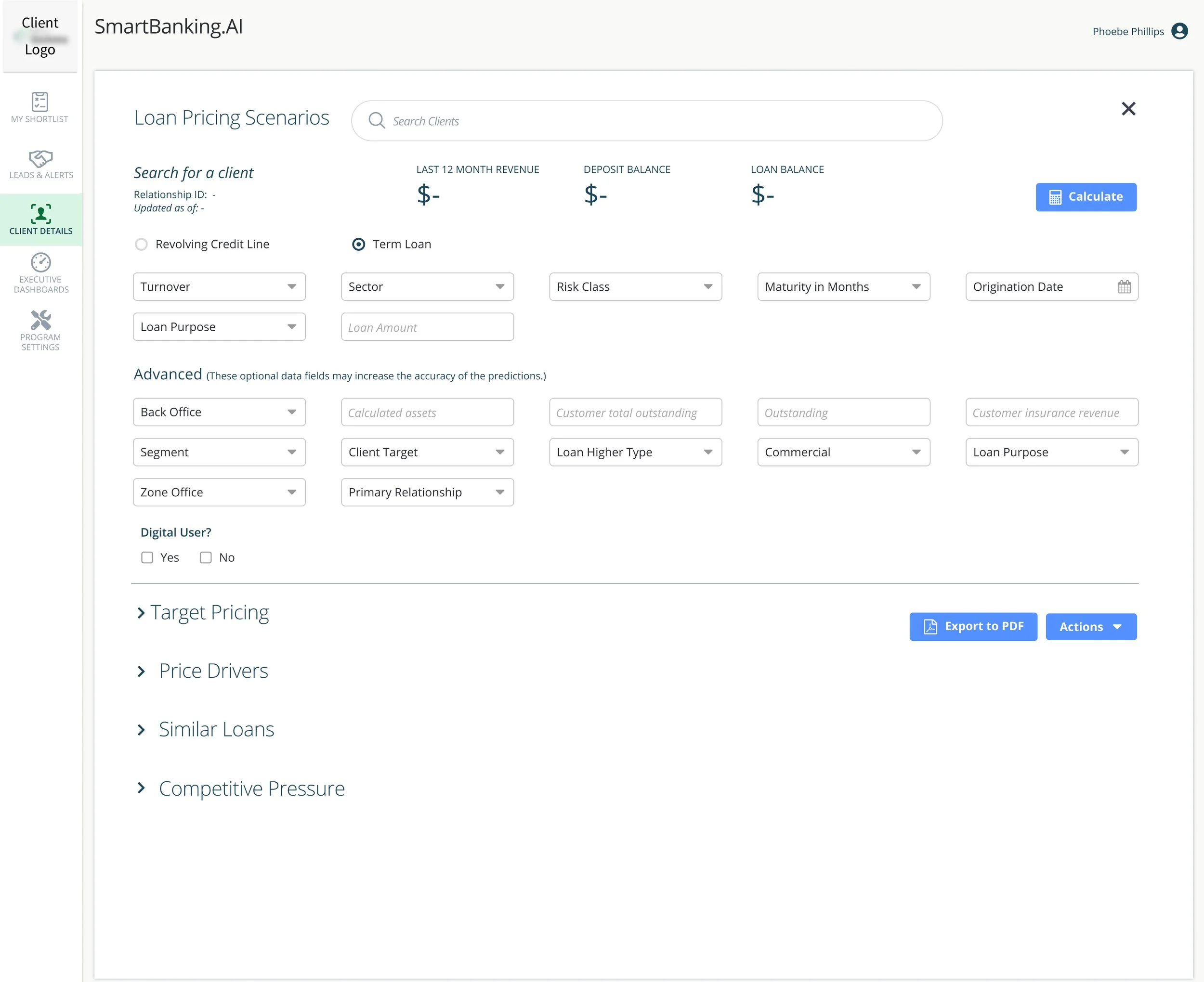The height and width of the screenshot is (982, 1204).
Task: Select Revolving Credit Line radio button
Action: tap(142, 245)
